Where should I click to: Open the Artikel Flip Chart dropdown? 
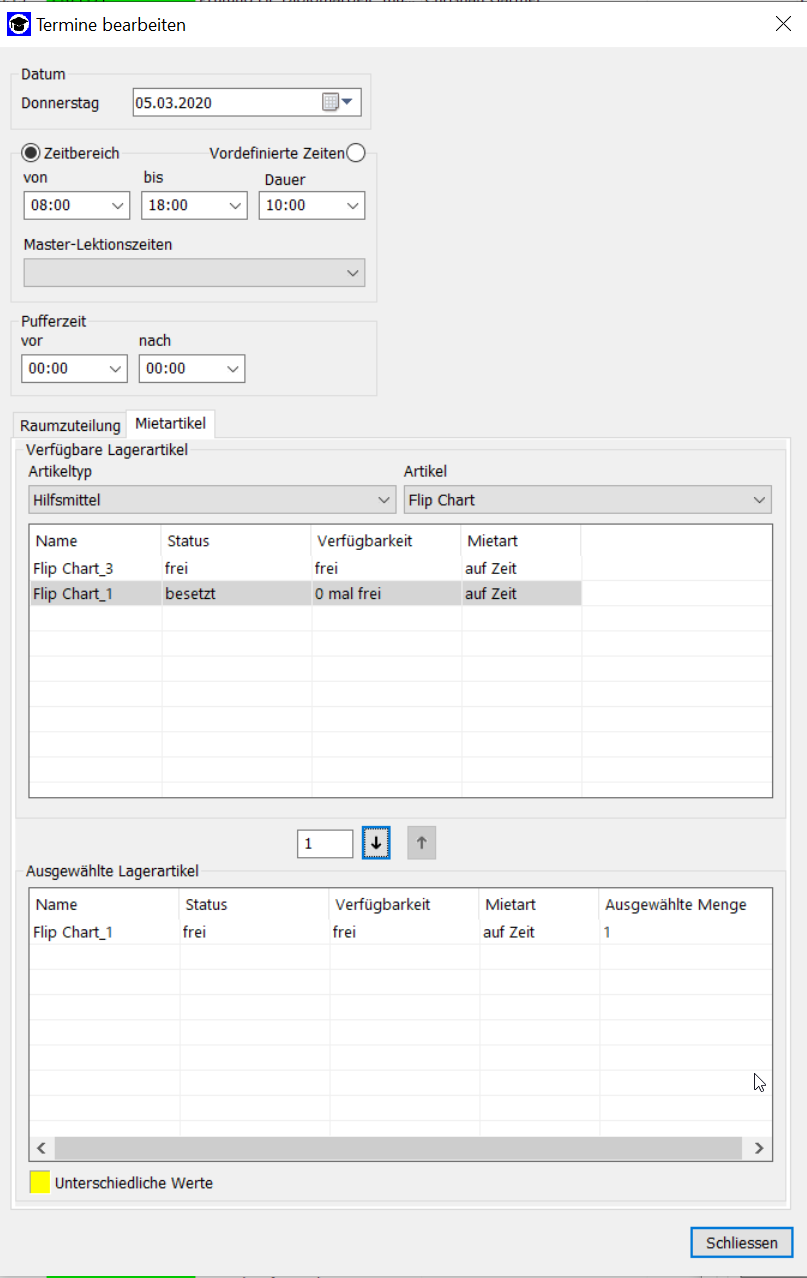(587, 499)
